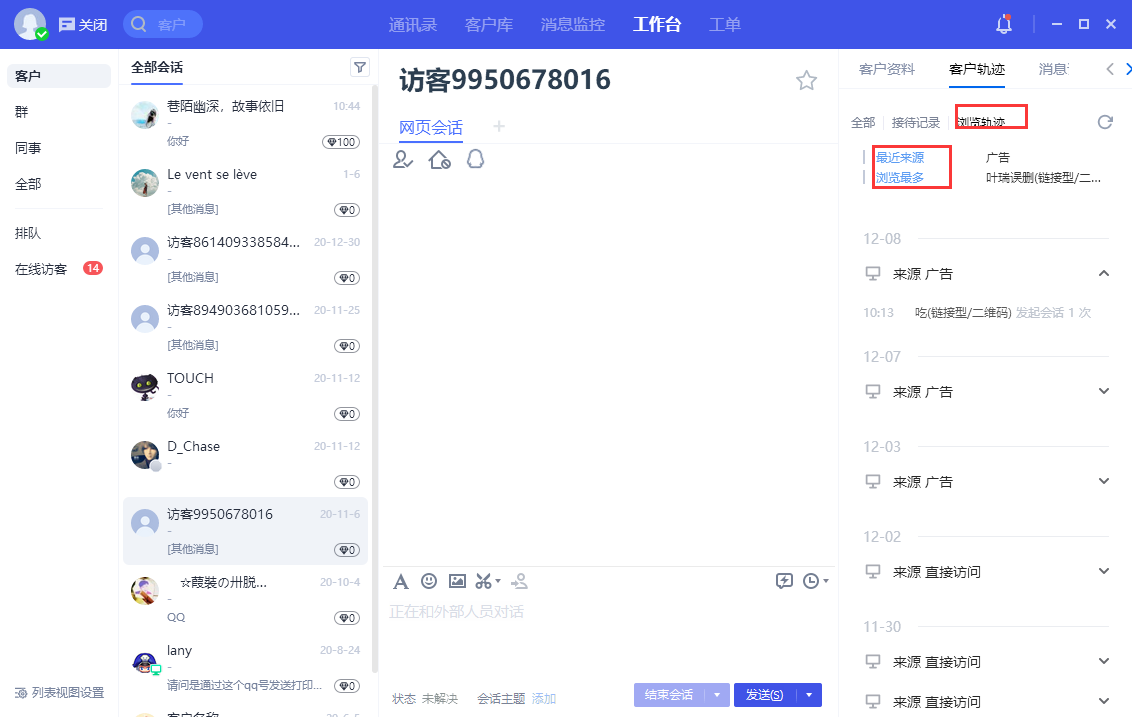Click the message input area

[x=609, y=635]
